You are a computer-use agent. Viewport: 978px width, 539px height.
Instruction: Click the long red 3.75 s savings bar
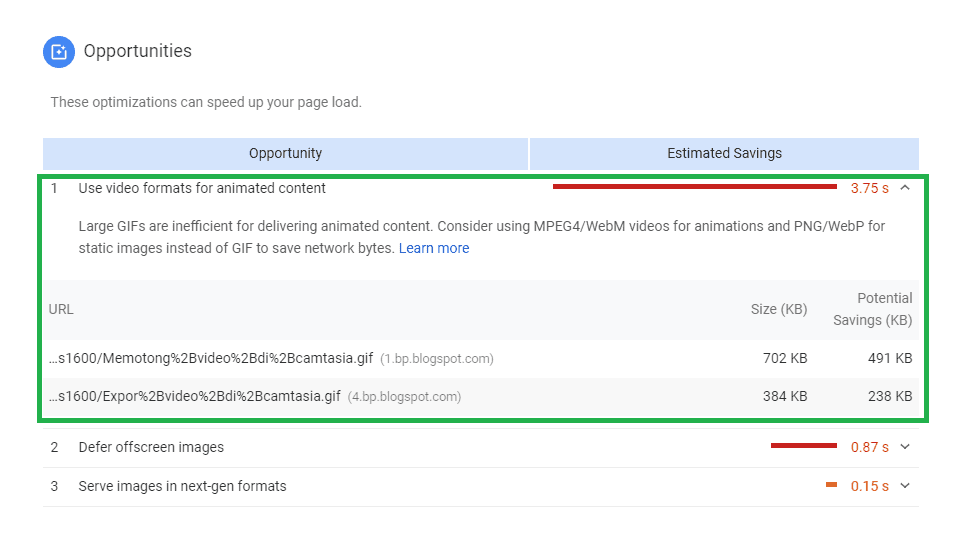695,187
